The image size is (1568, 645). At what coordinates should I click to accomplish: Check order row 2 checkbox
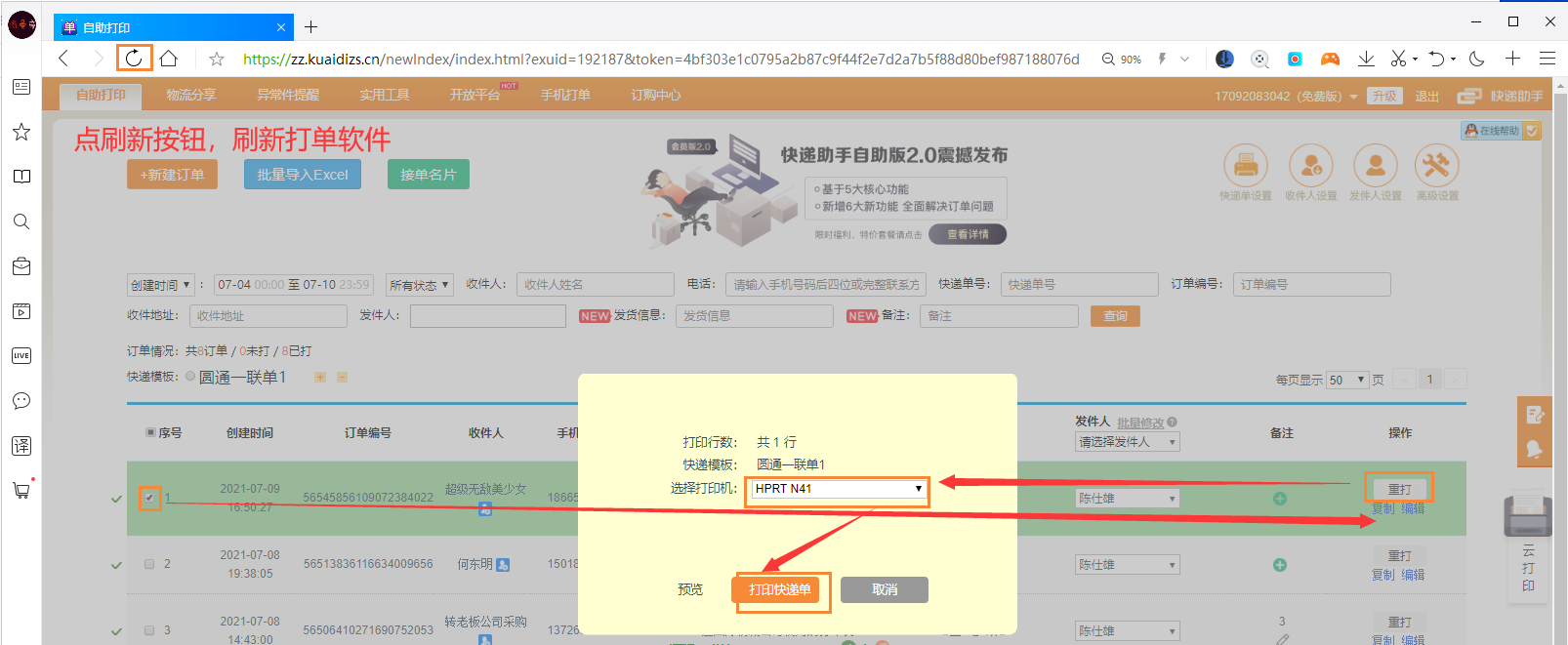149,564
